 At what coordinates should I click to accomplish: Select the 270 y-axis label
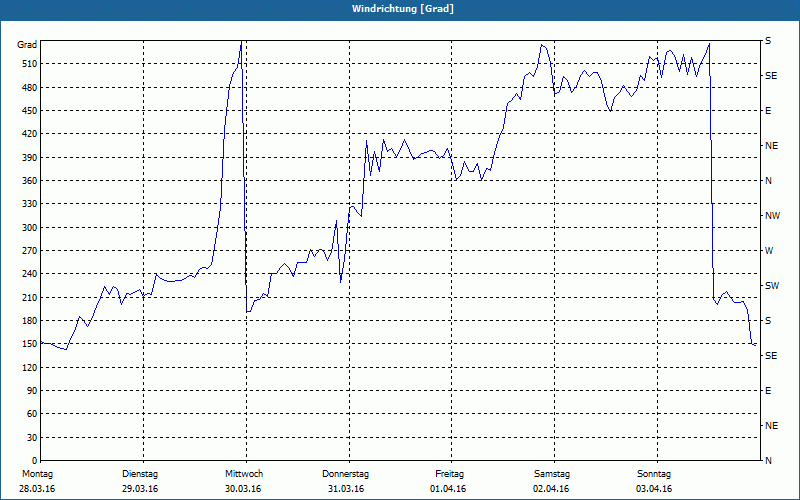point(30,251)
